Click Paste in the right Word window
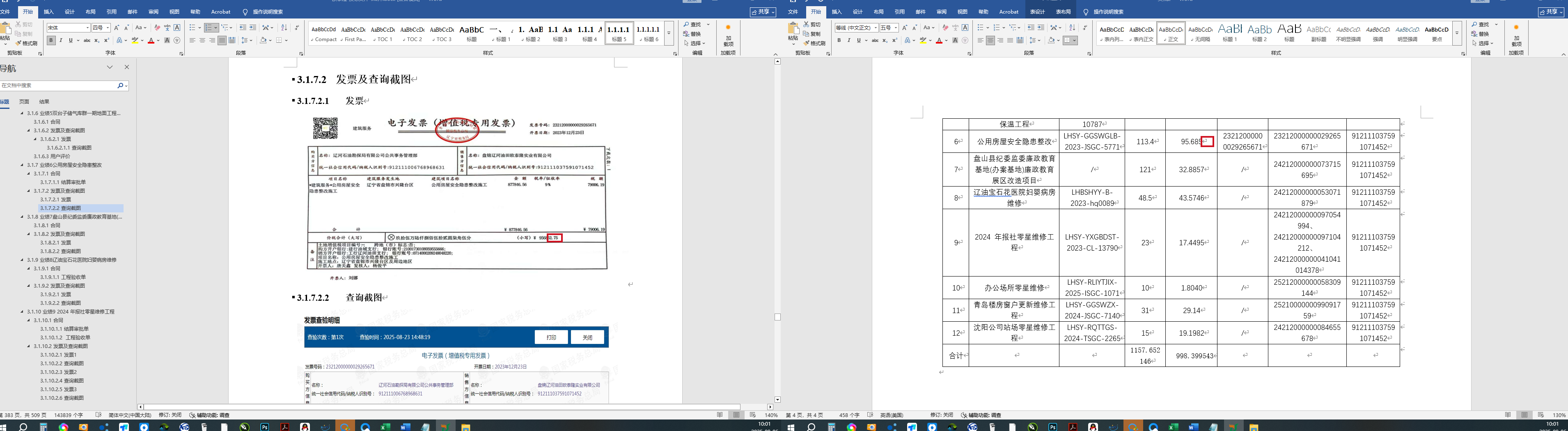The image size is (1568, 431). 793,34
